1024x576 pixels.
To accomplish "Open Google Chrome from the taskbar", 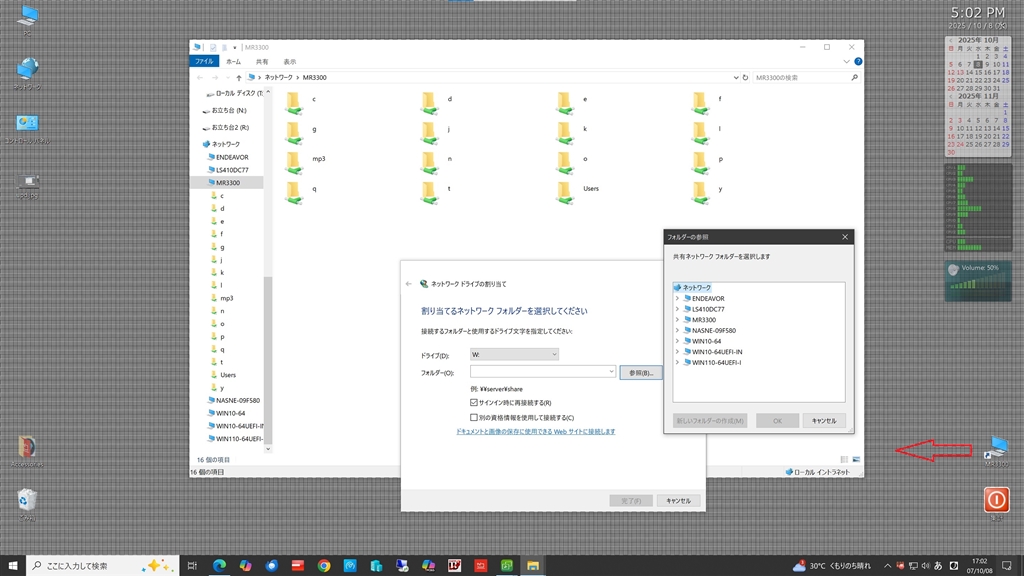I will click(x=324, y=566).
